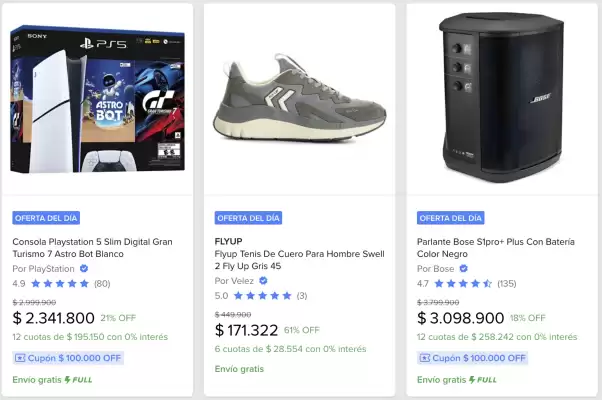The width and height of the screenshot is (602, 400).
Task: Click the FULL lightning icon under the PlayStation listing
Action: point(68,380)
